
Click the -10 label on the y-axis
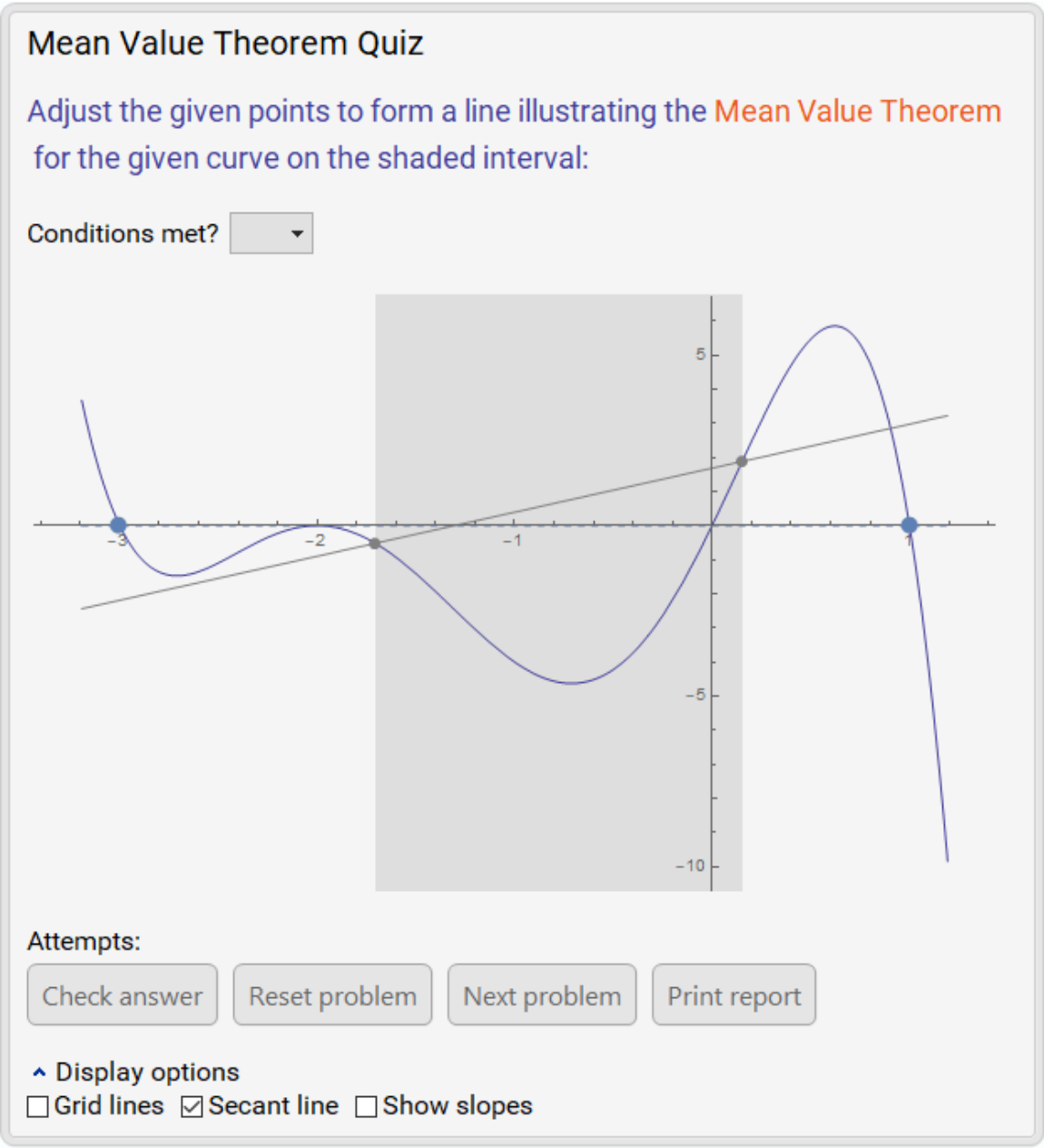click(690, 866)
